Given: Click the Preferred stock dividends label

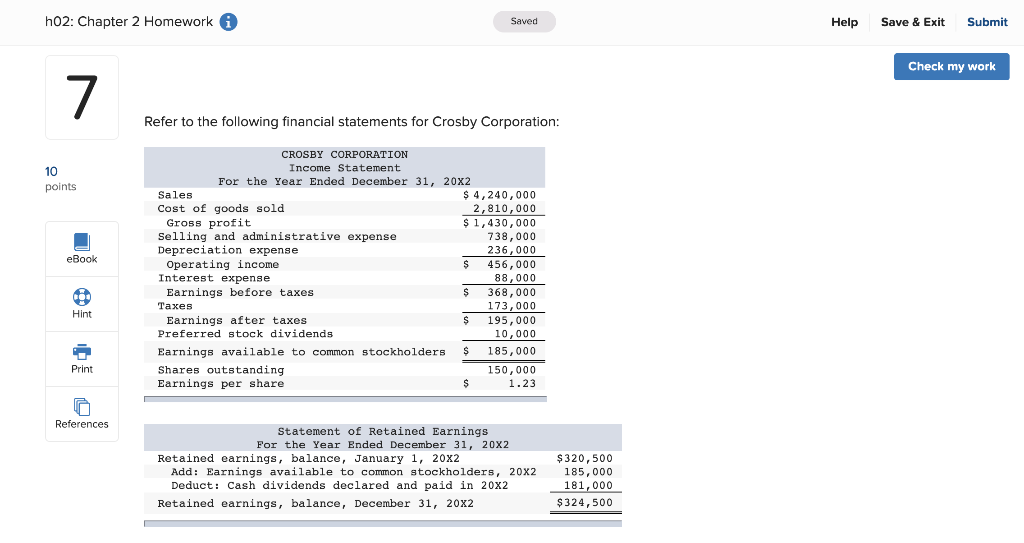Looking at the screenshot, I should point(245,334).
